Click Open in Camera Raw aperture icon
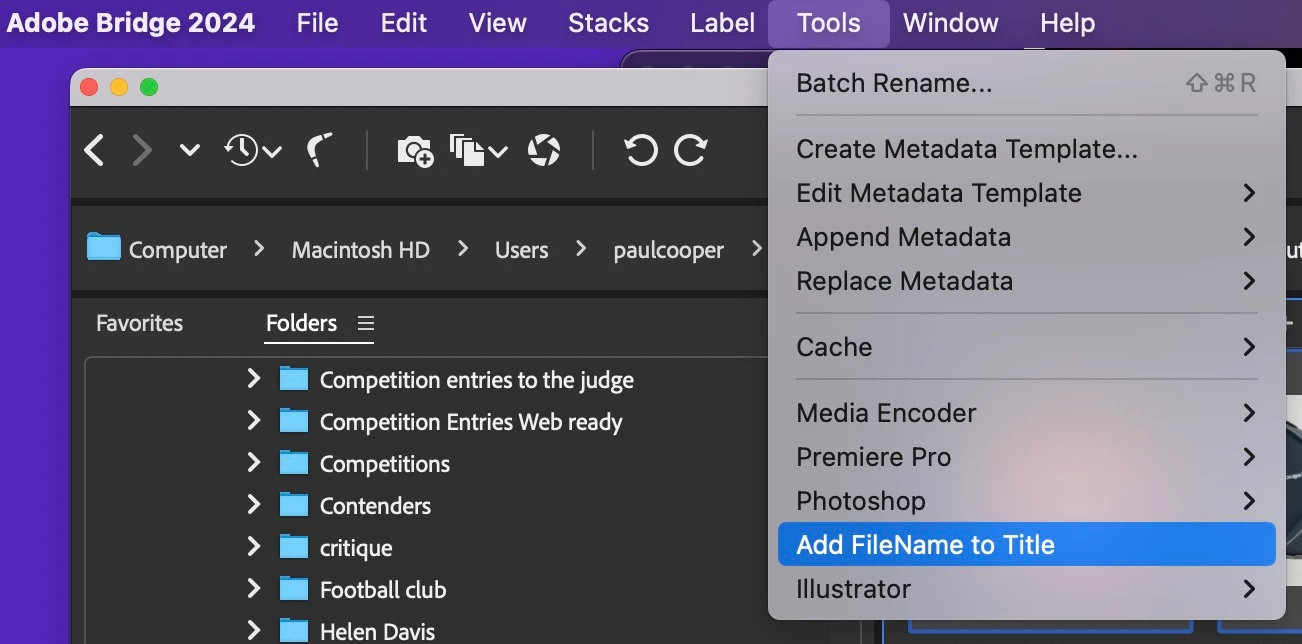1302x644 pixels. (x=544, y=151)
